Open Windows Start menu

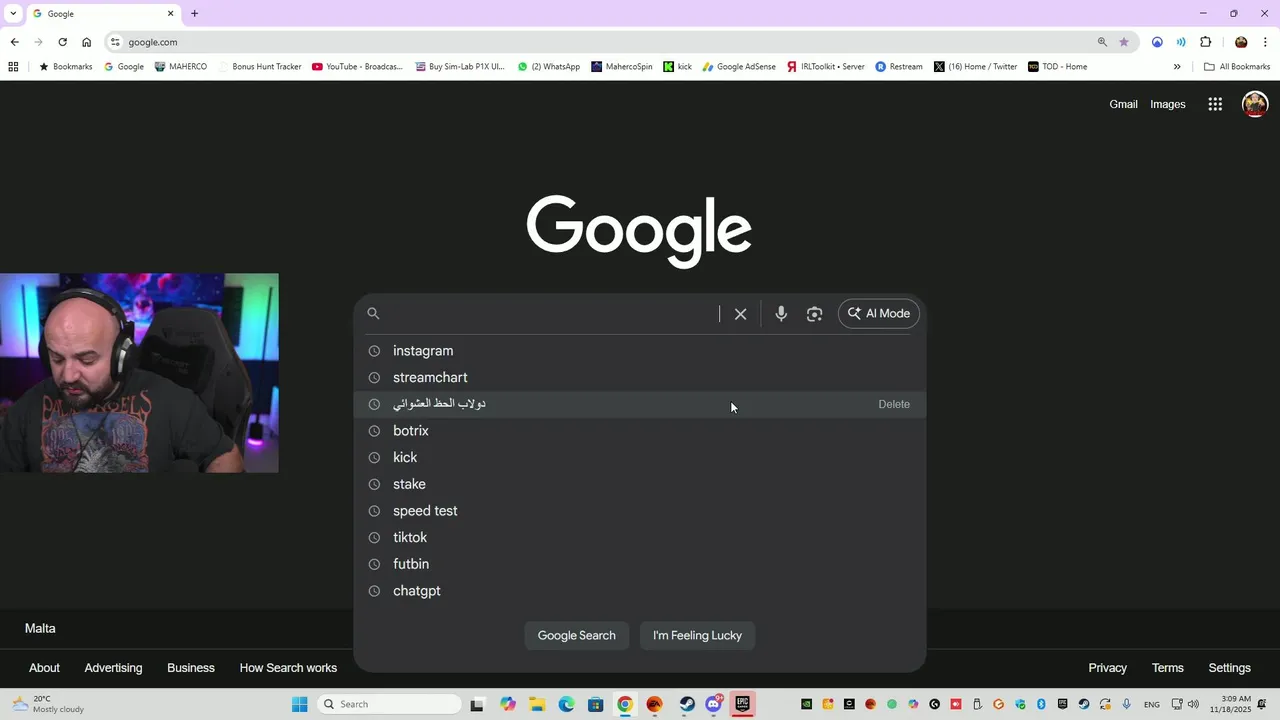[299, 704]
